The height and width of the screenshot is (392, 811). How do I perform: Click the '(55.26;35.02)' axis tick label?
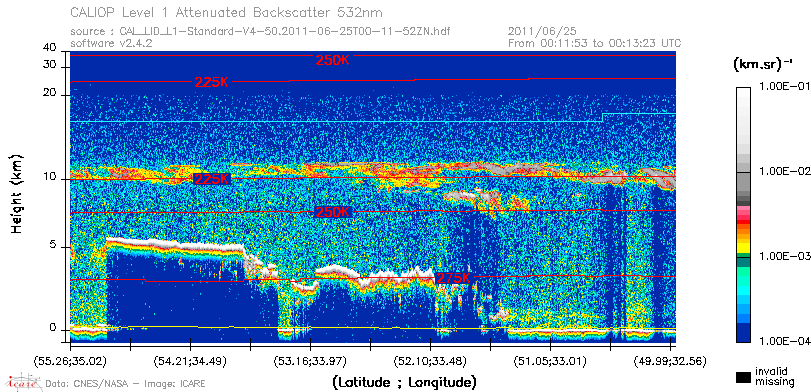pos(70,360)
